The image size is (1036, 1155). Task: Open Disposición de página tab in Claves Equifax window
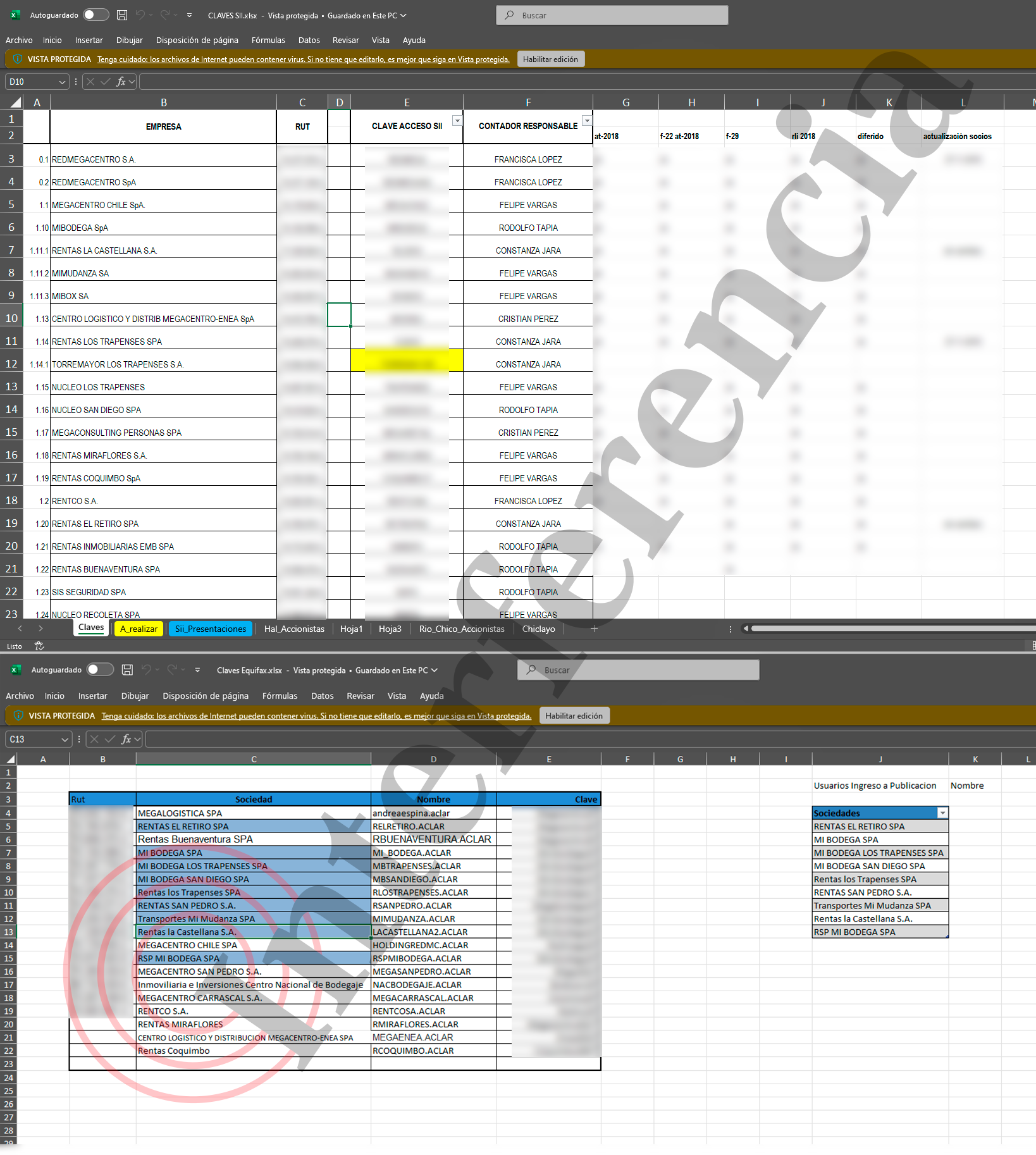click(x=206, y=696)
